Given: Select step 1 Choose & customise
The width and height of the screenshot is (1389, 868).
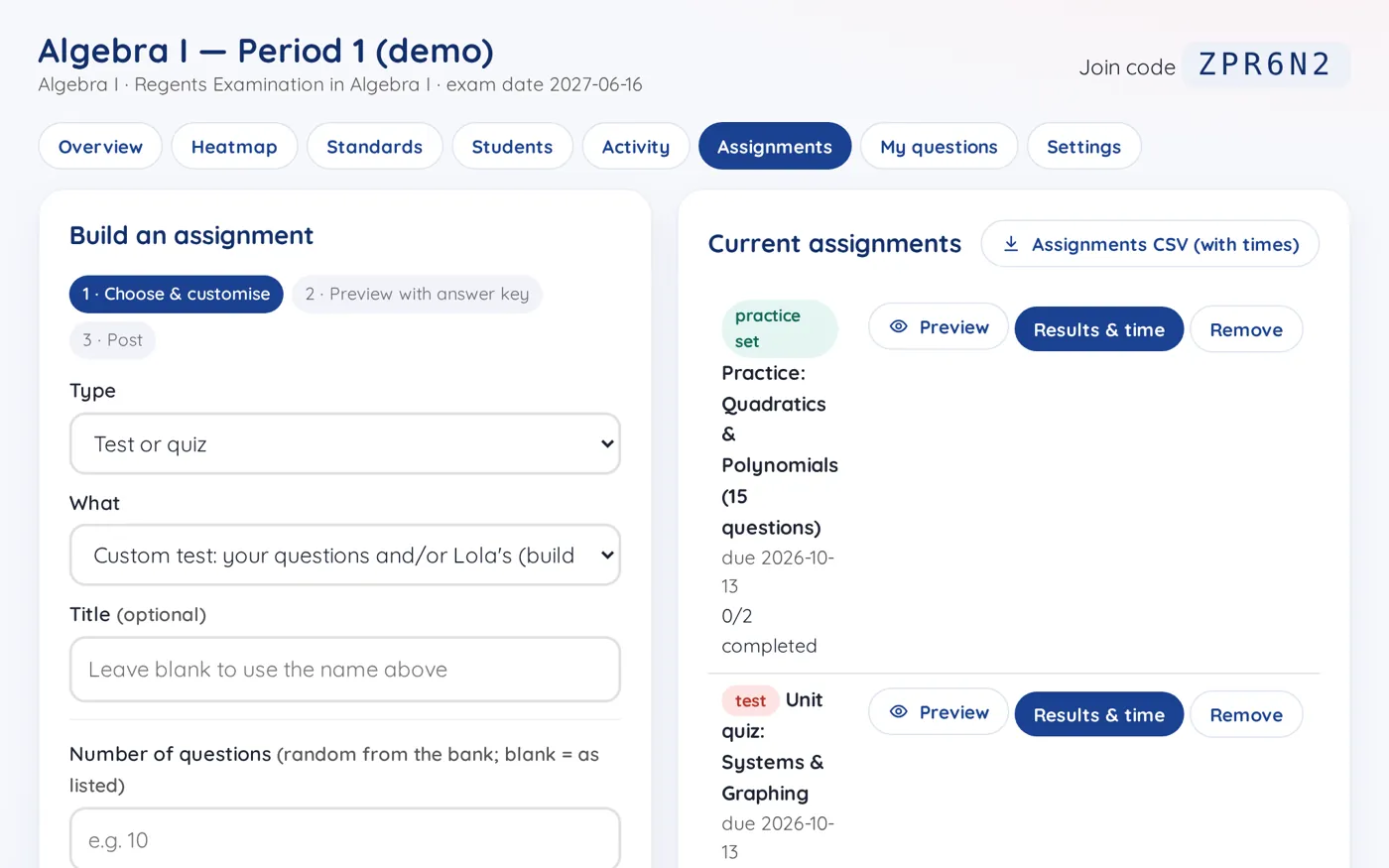Looking at the screenshot, I should pyautogui.click(x=177, y=294).
